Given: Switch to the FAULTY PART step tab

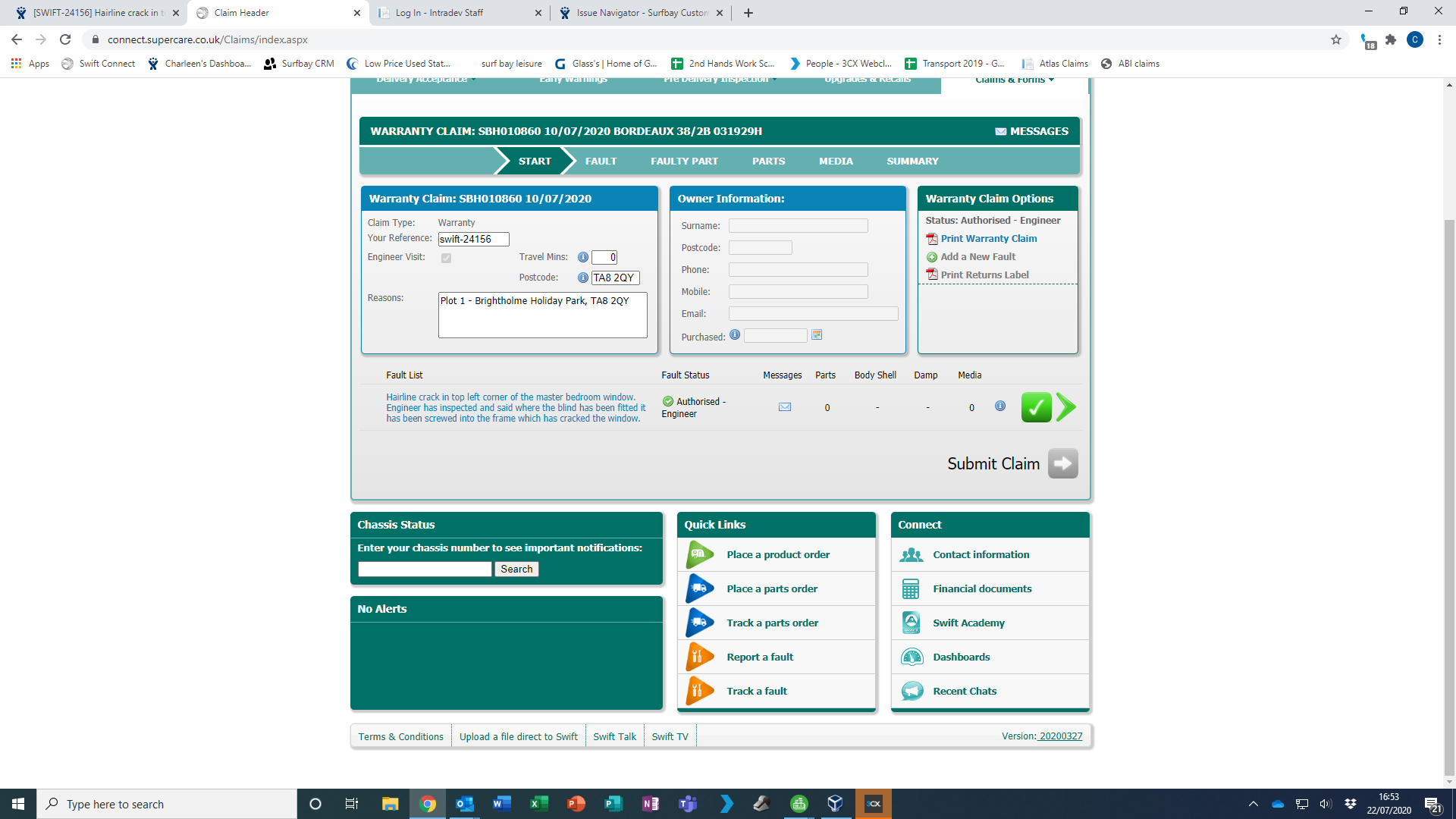Looking at the screenshot, I should pyautogui.click(x=684, y=161).
